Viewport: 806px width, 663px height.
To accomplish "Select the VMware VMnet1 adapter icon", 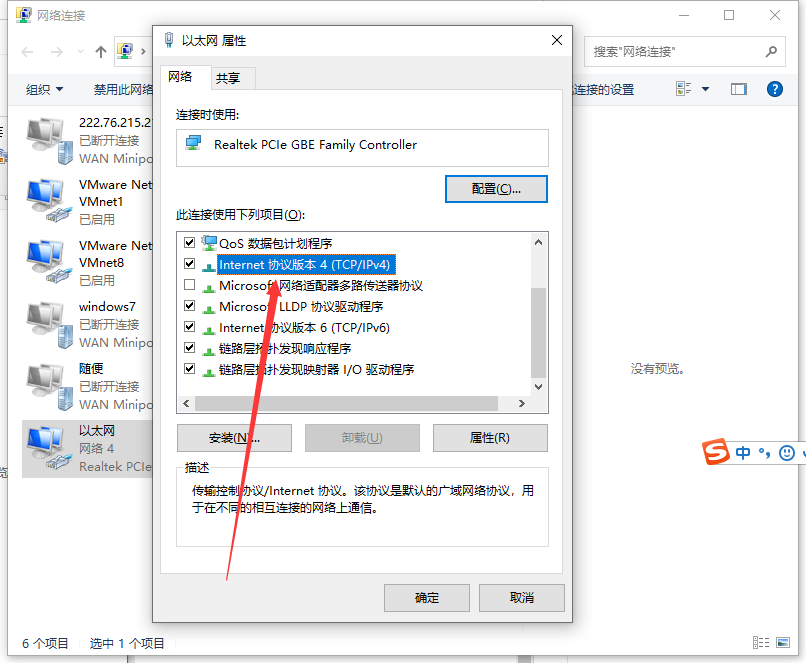I will coord(48,201).
